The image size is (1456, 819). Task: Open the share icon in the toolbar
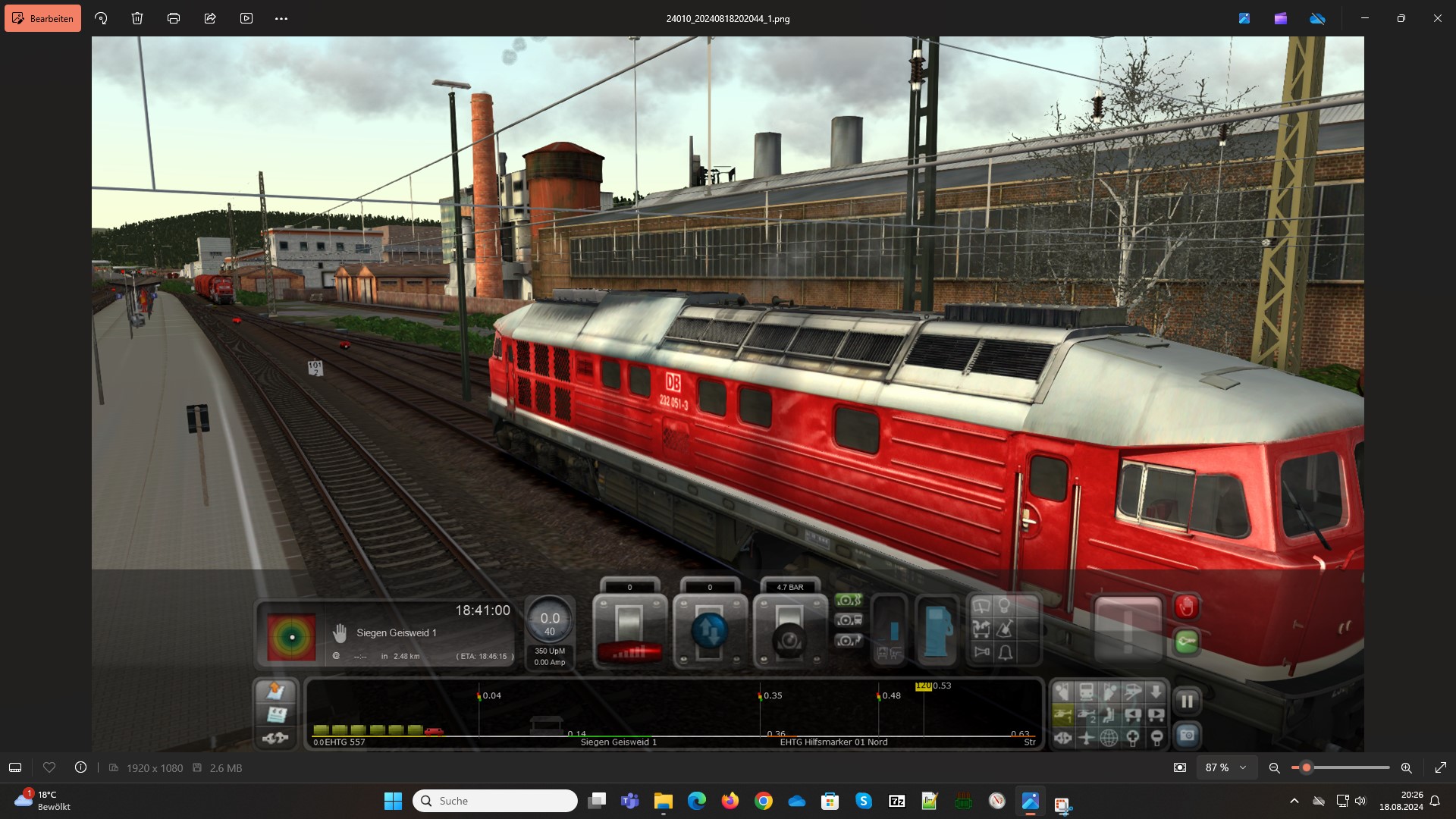pyautogui.click(x=210, y=18)
